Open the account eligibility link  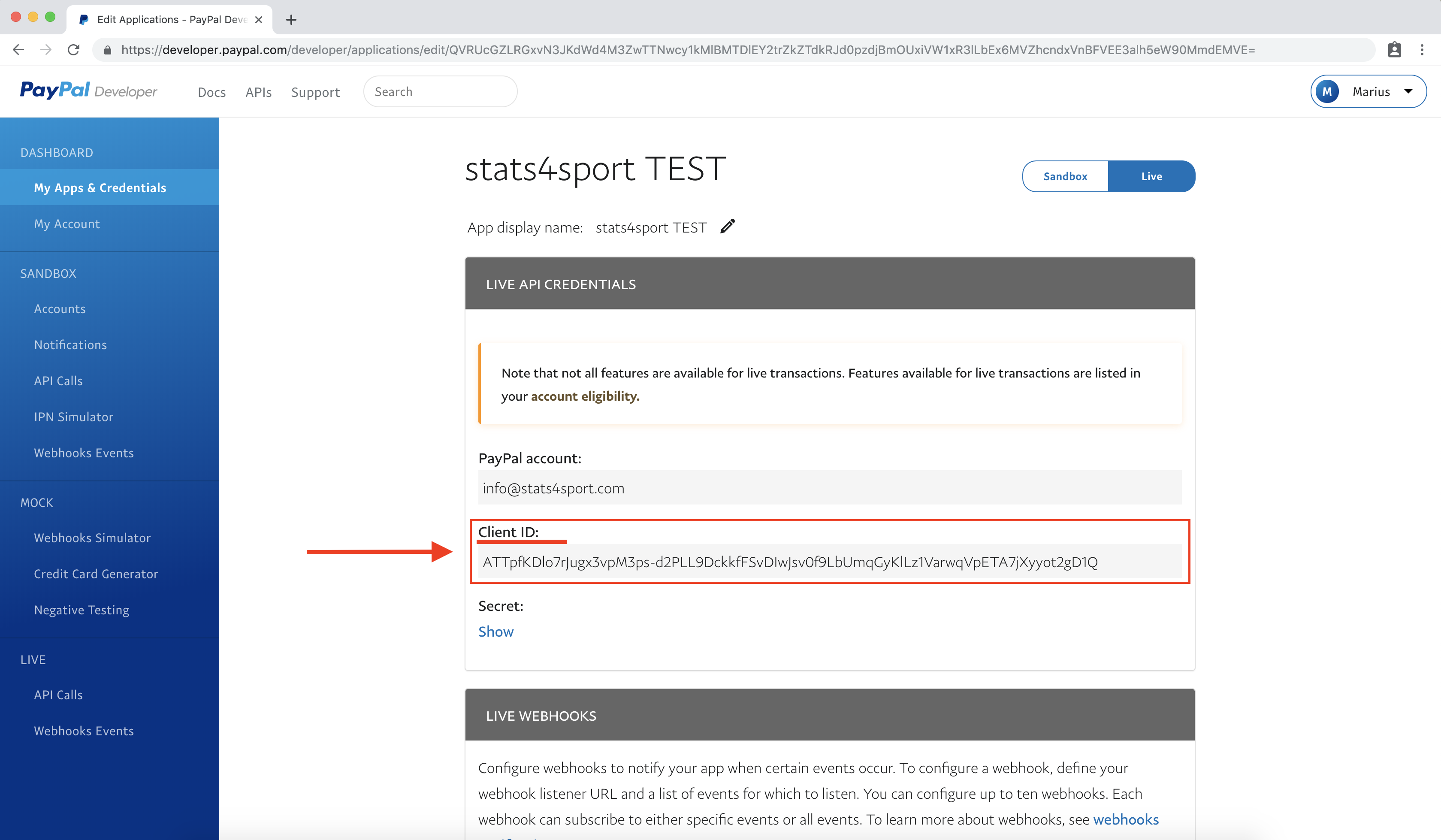click(x=585, y=396)
